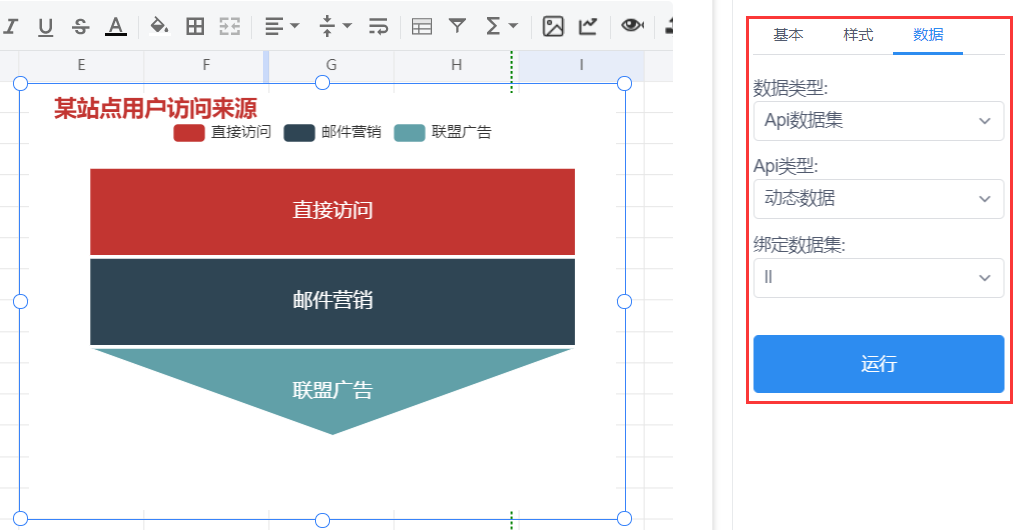This screenshot has height=530, width=1021.
Task: Click the 数据类型: label
Action: [x=790, y=88]
